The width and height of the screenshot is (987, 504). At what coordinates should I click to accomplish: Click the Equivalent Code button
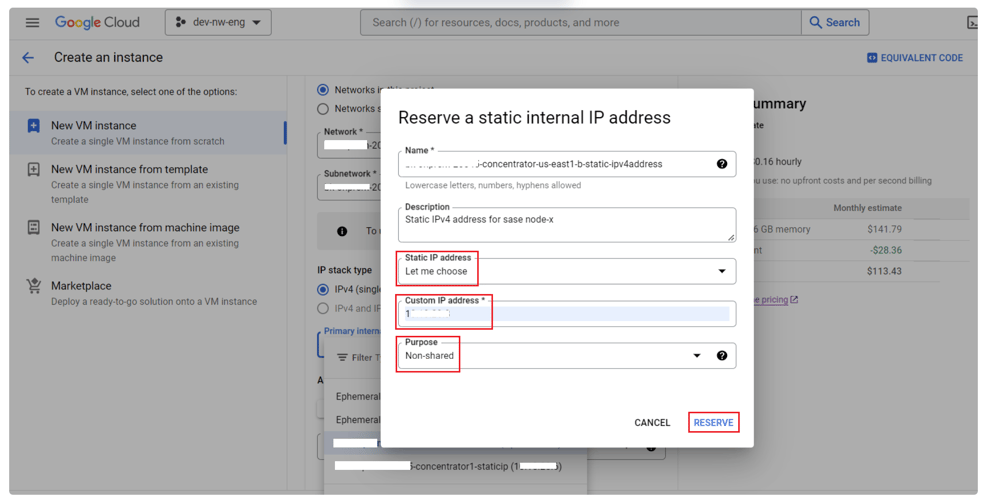click(914, 58)
